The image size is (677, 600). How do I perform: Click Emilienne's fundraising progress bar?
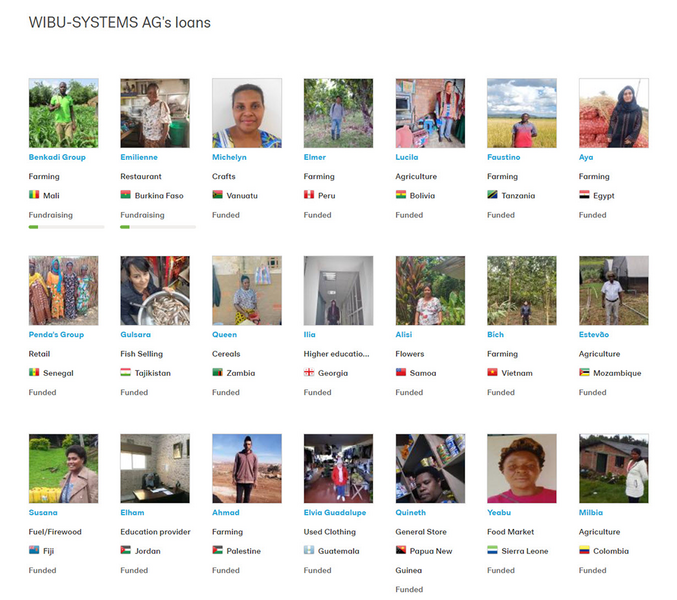158,227
